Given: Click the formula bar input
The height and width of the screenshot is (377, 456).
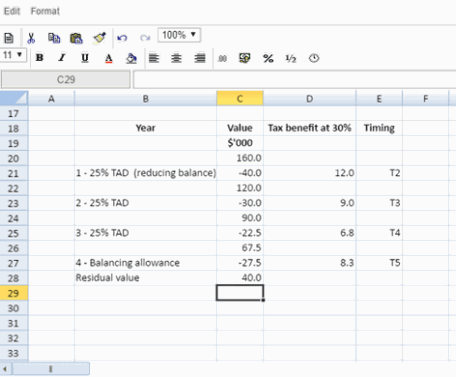Looking at the screenshot, I should pyautogui.click(x=295, y=80).
